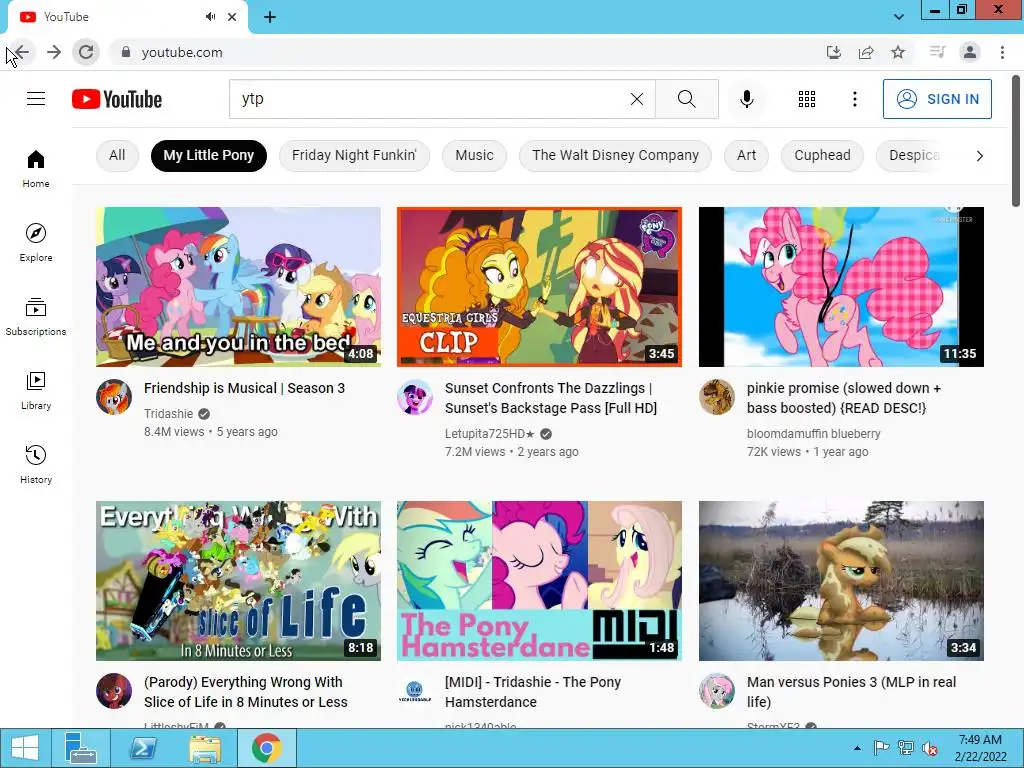Select The Walt Disney Company chip
This screenshot has width=1024, height=768.
click(x=615, y=155)
